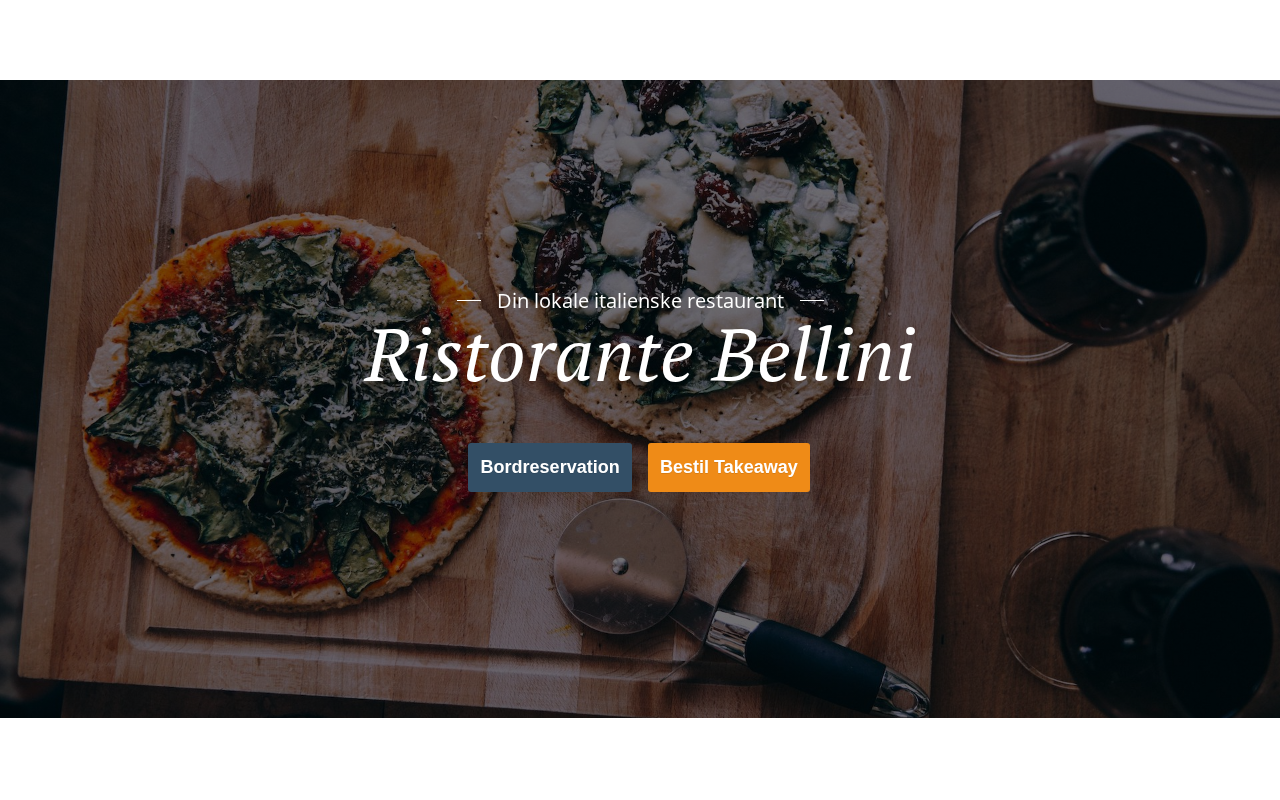Click the blank white header bar
Screen dimensions: 1280x800
tap(640, 40)
